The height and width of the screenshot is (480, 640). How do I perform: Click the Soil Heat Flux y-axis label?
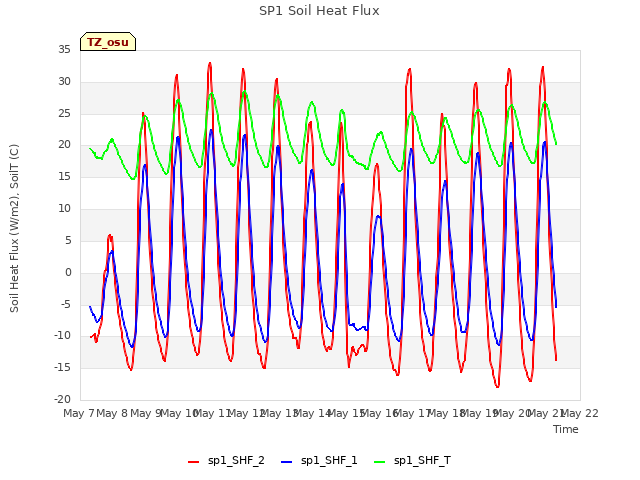[x=14, y=228]
